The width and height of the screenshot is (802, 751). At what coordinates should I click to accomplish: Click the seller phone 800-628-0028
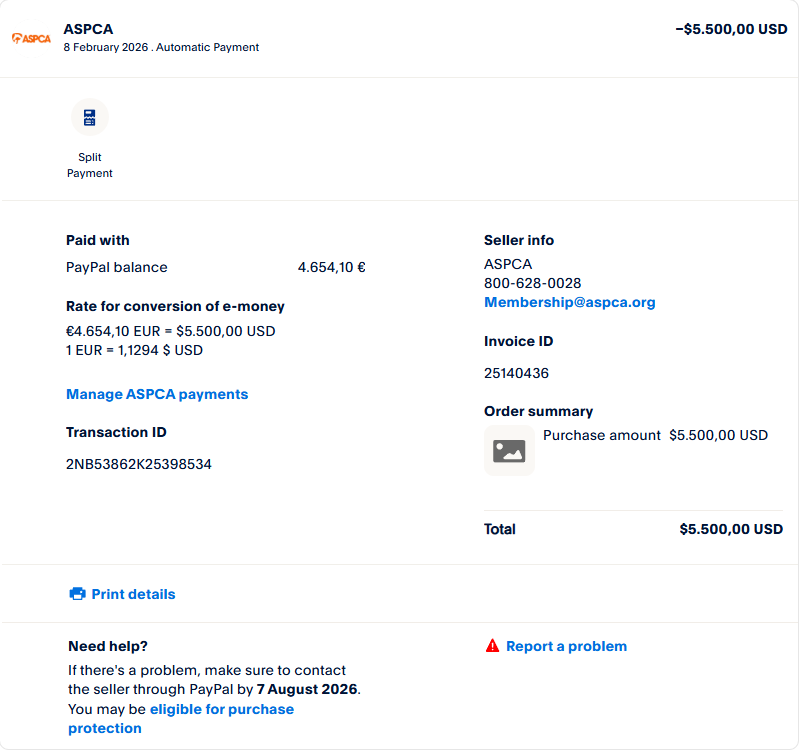pyautogui.click(x=532, y=283)
